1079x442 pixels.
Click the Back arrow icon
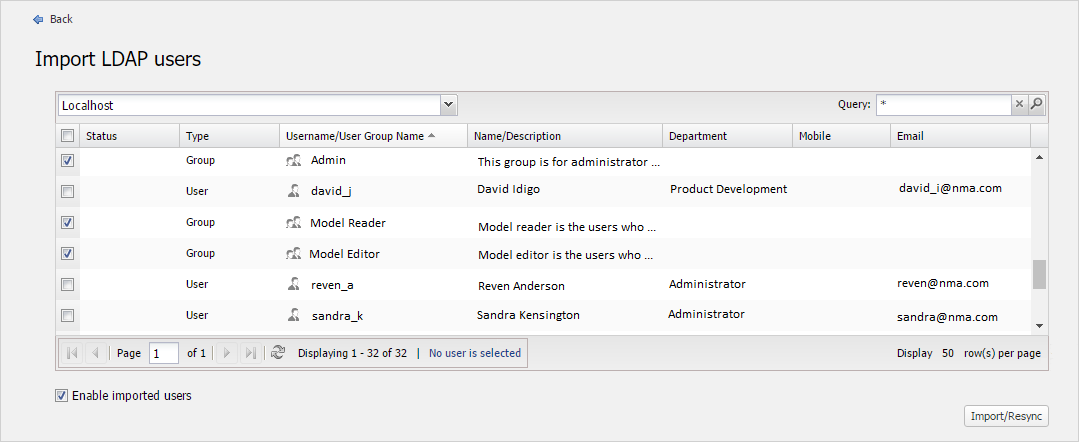pos(38,19)
